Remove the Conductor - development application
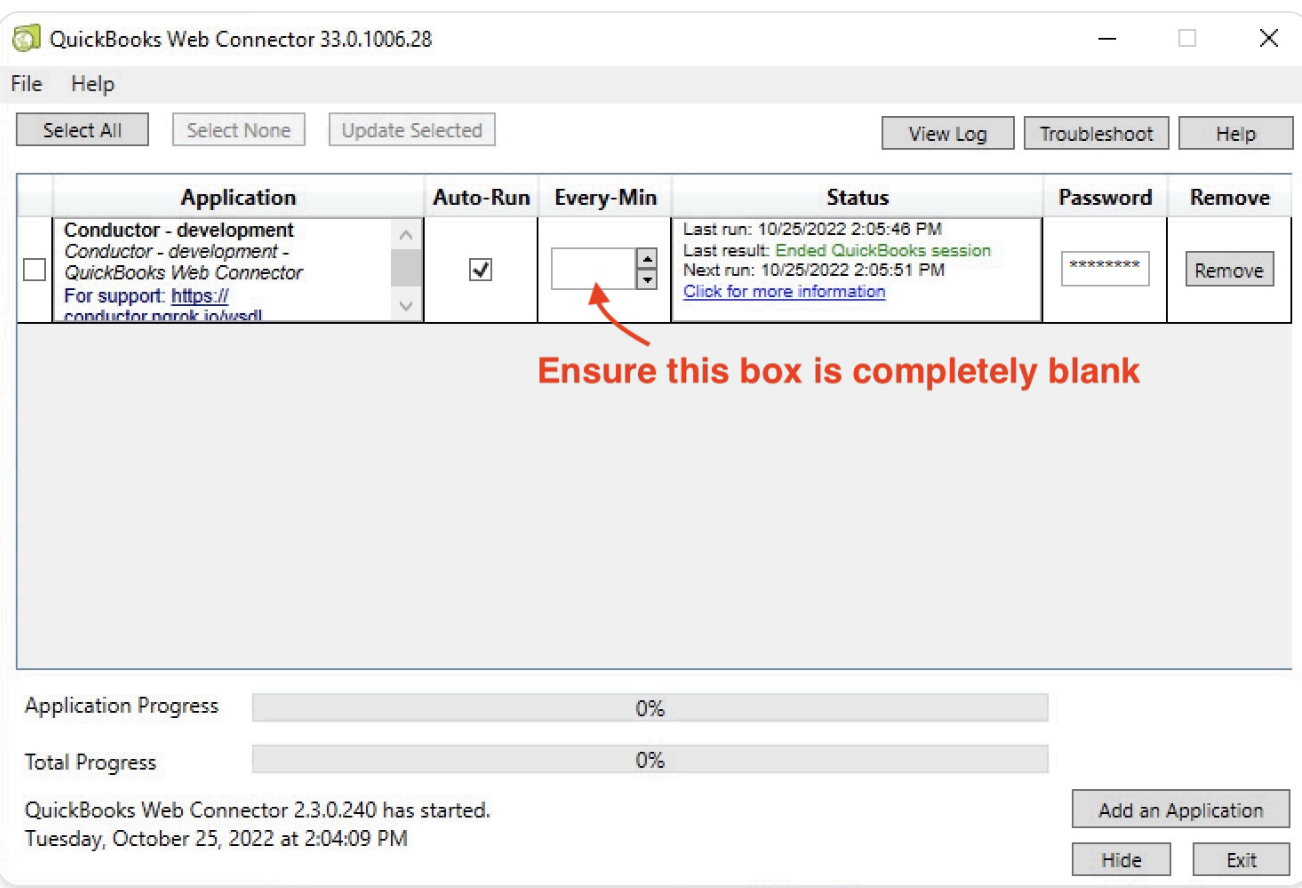The width and height of the screenshot is (1302, 888). (x=1229, y=270)
